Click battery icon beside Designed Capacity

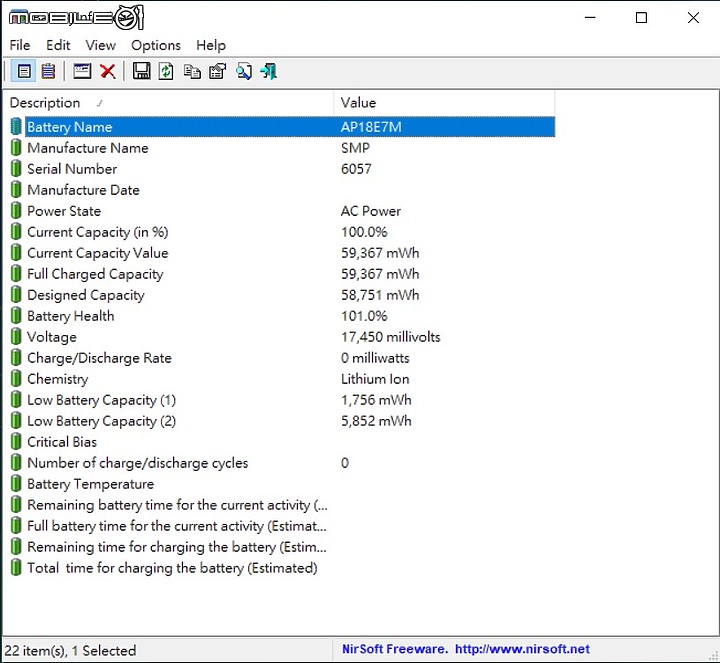click(x=16, y=295)
